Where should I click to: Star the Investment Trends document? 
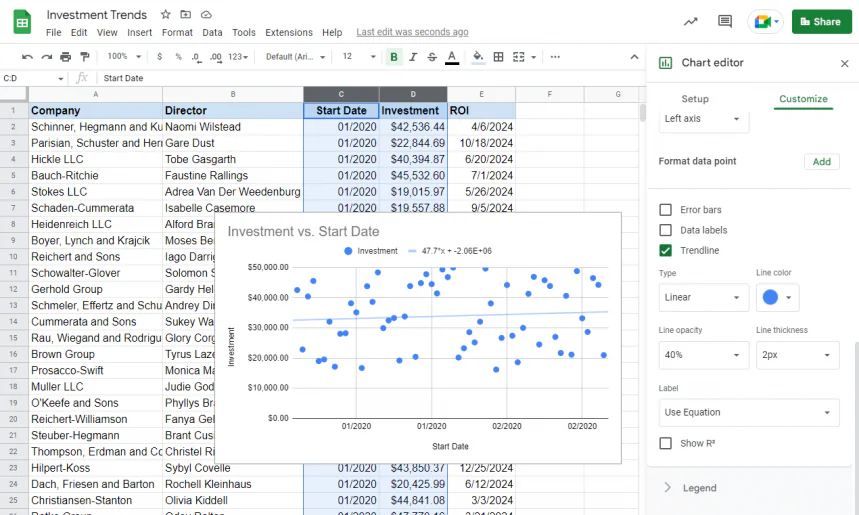pos(165,14)
